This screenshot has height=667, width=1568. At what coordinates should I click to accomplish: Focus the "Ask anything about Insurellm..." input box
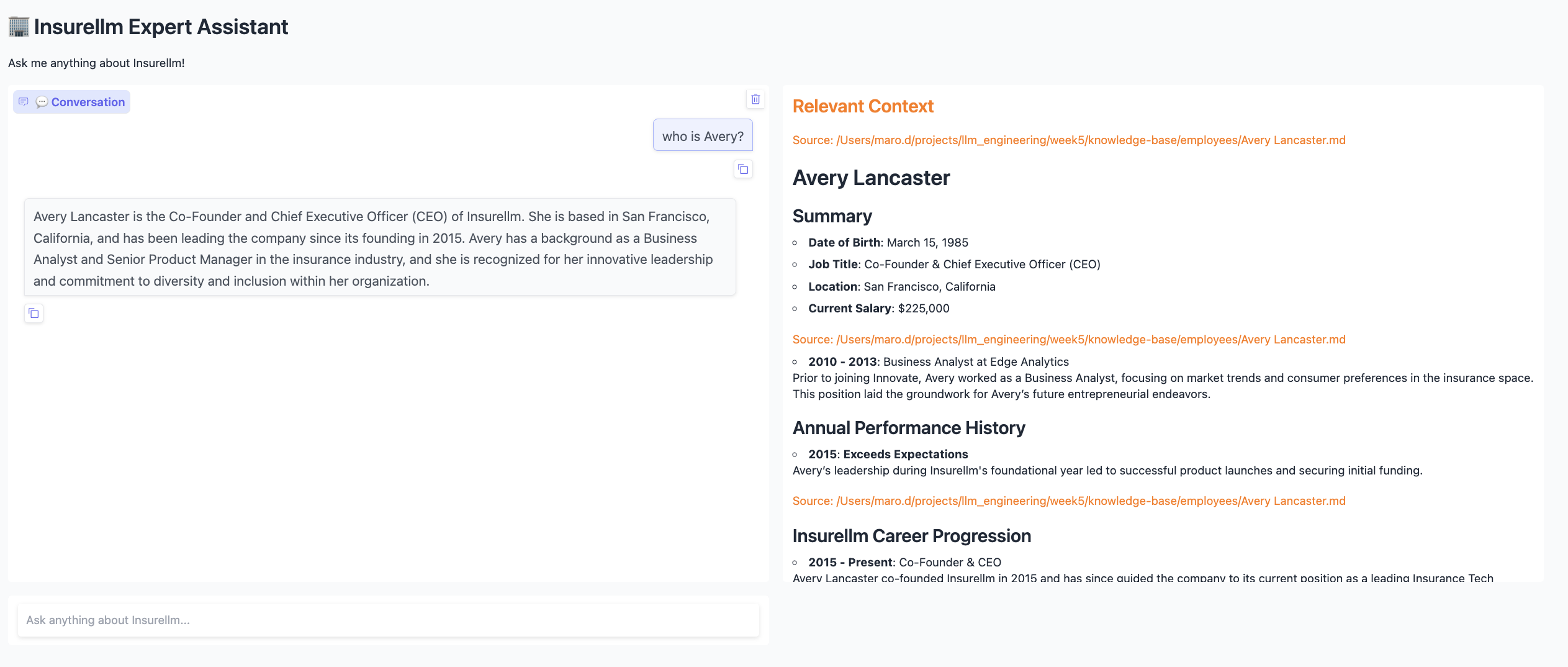tap(388, 620)
